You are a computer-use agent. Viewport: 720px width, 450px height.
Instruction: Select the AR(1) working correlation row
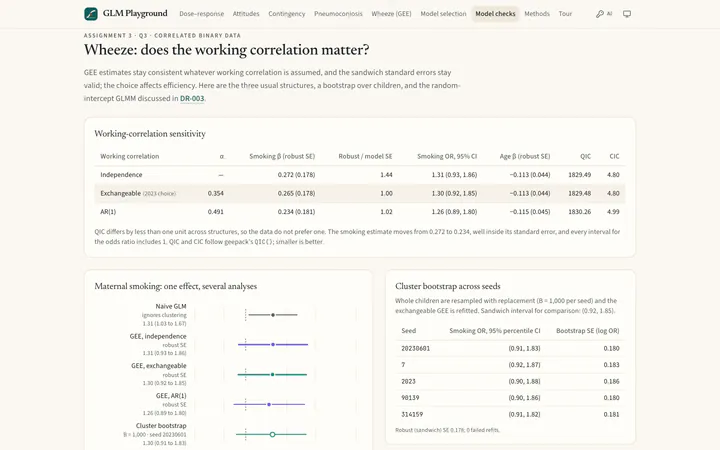[360, 212]
